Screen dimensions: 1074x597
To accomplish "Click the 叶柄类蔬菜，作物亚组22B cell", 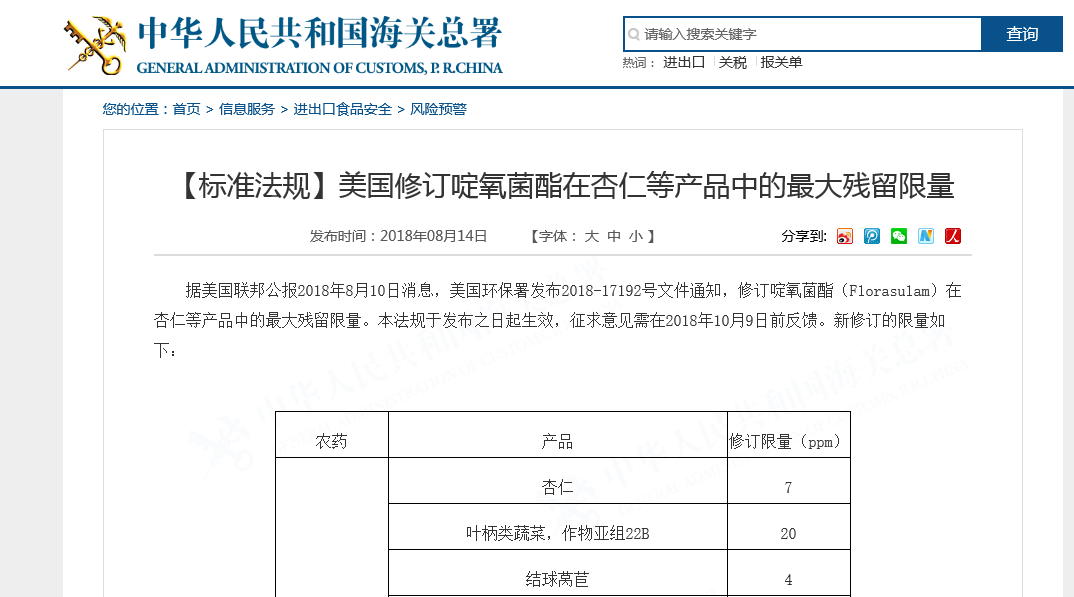I will pyautogui.click(x=558, y=533).
